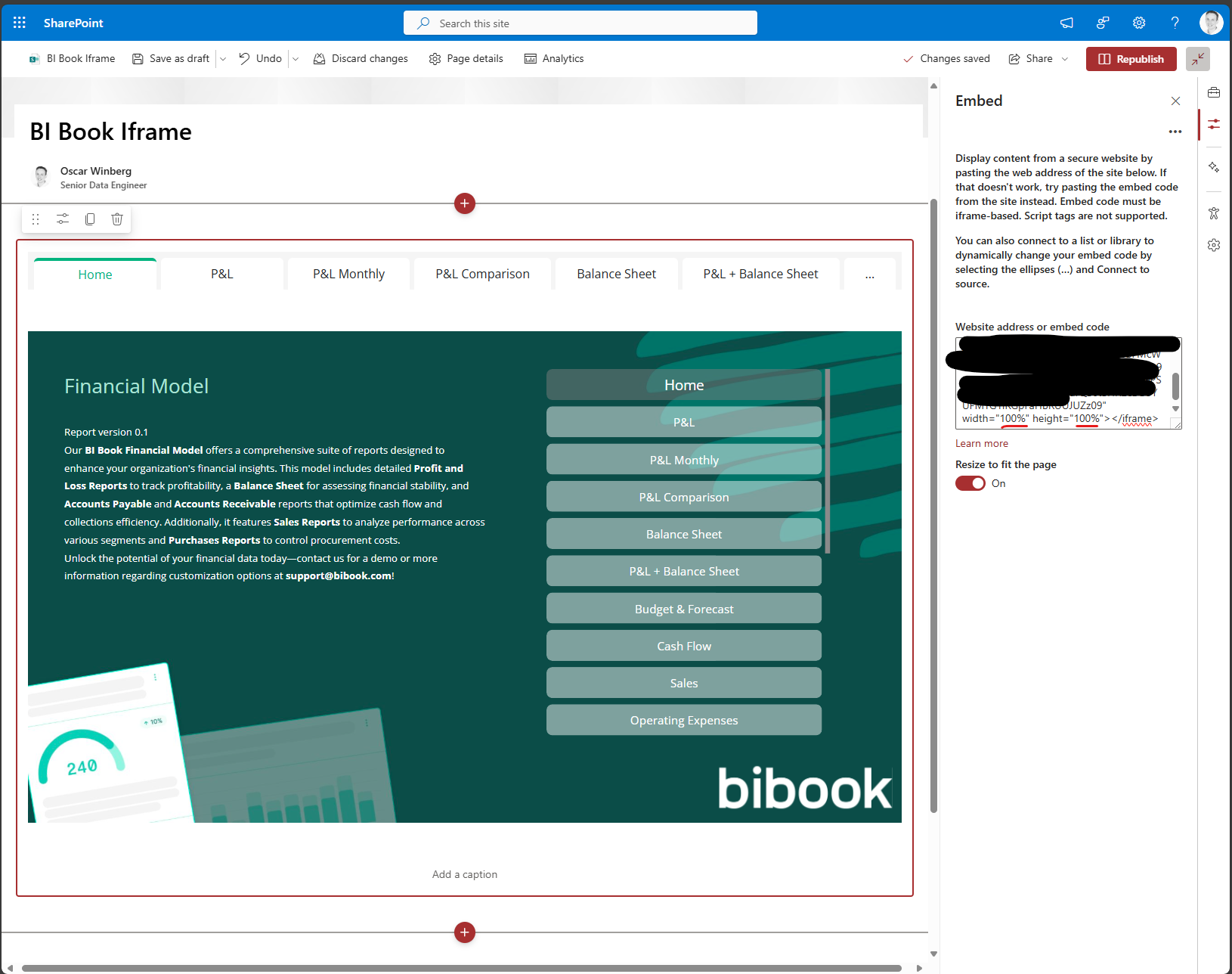
Task: Duplicate the Embed web part
Action: coord(90,219)
